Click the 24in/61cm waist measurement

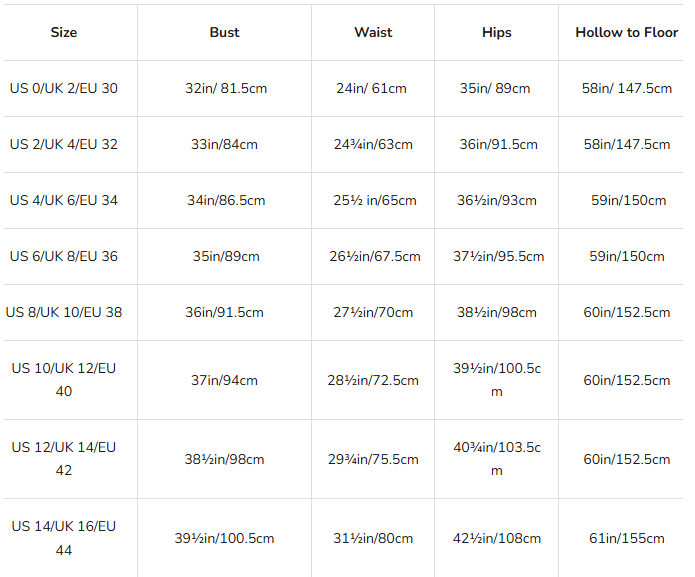[x=372, y=88]
